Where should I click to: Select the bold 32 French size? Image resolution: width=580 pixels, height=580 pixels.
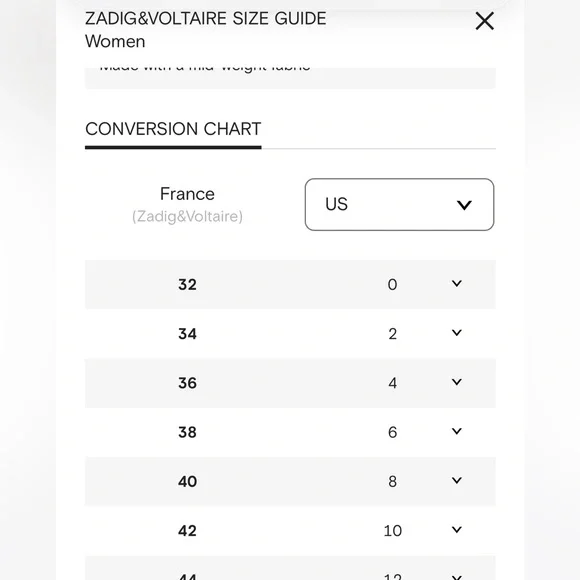[x=187, y=285]
